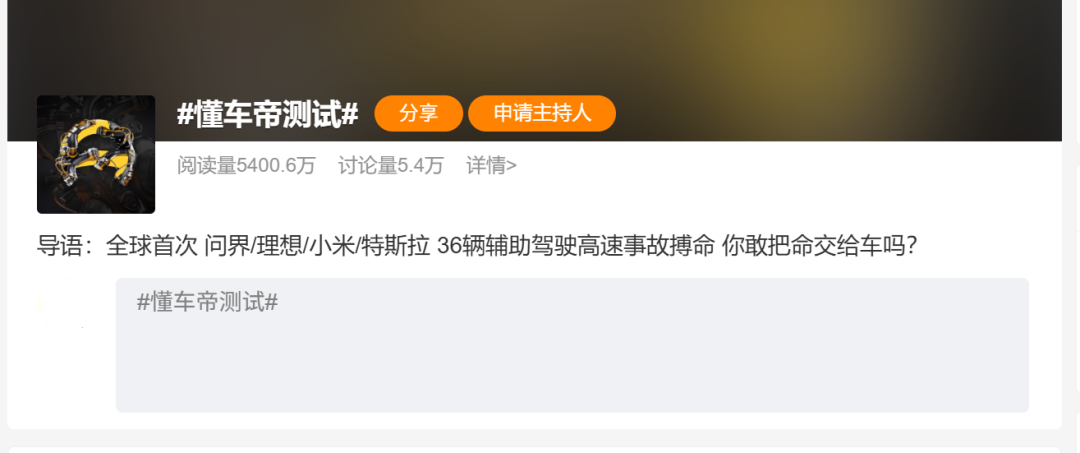The height and width of the screenshot is (453, 1080).
Task: Click the empty lower area of the post box
Action: (x=572, y=372)
